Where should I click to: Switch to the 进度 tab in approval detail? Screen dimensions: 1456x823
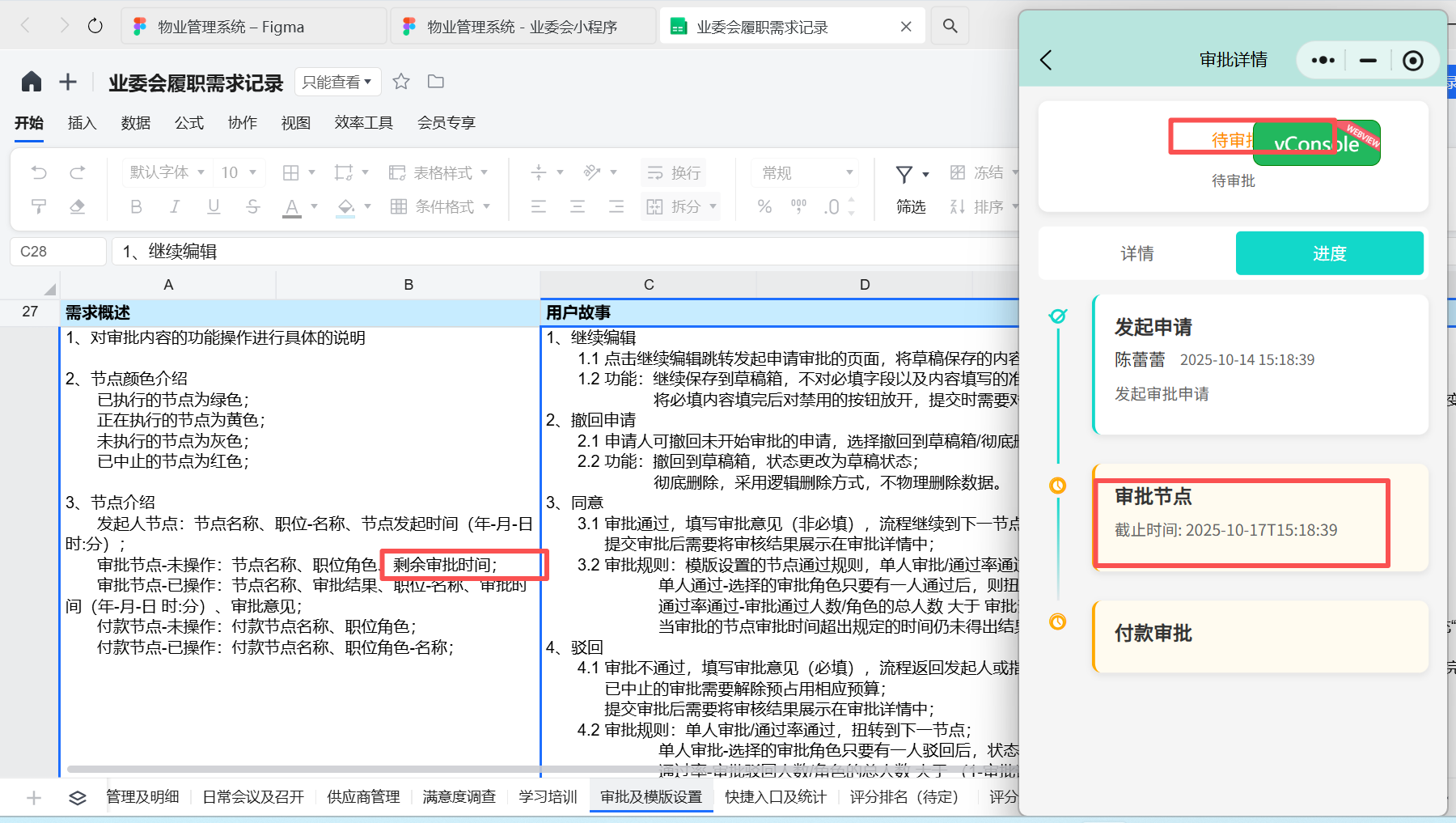pyautogui.click(x=1329, y=252)
